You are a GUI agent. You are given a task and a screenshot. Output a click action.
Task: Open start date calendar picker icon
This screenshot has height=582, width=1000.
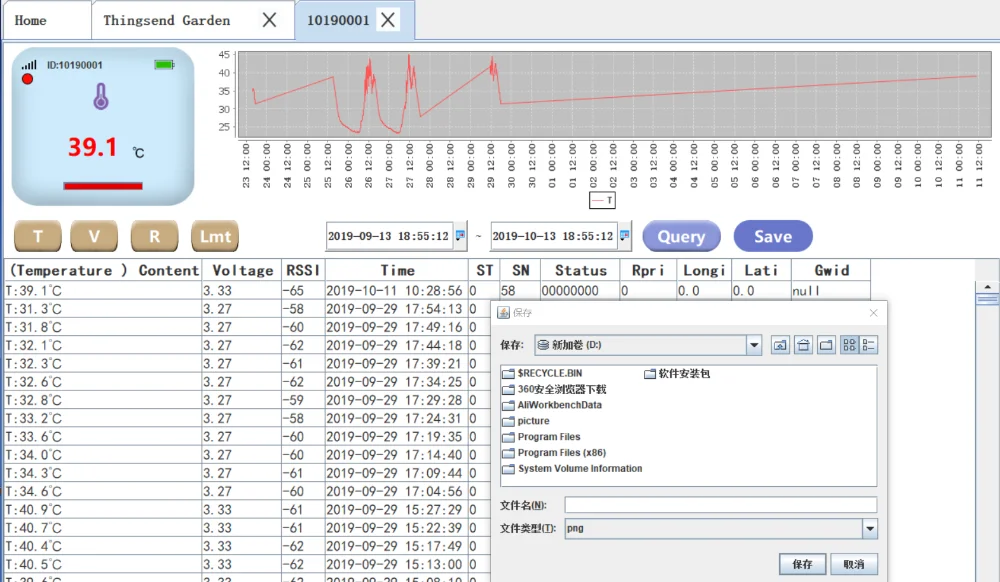(460, 236)
